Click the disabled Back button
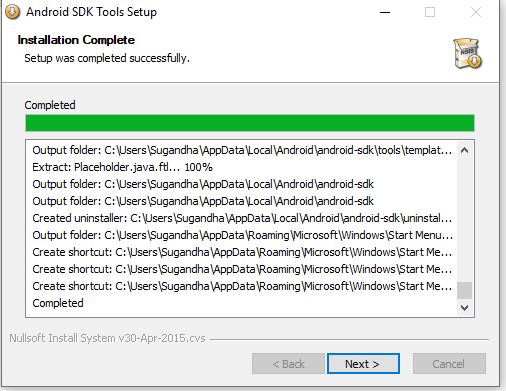The image size is (506, 391). click(288, 364)
